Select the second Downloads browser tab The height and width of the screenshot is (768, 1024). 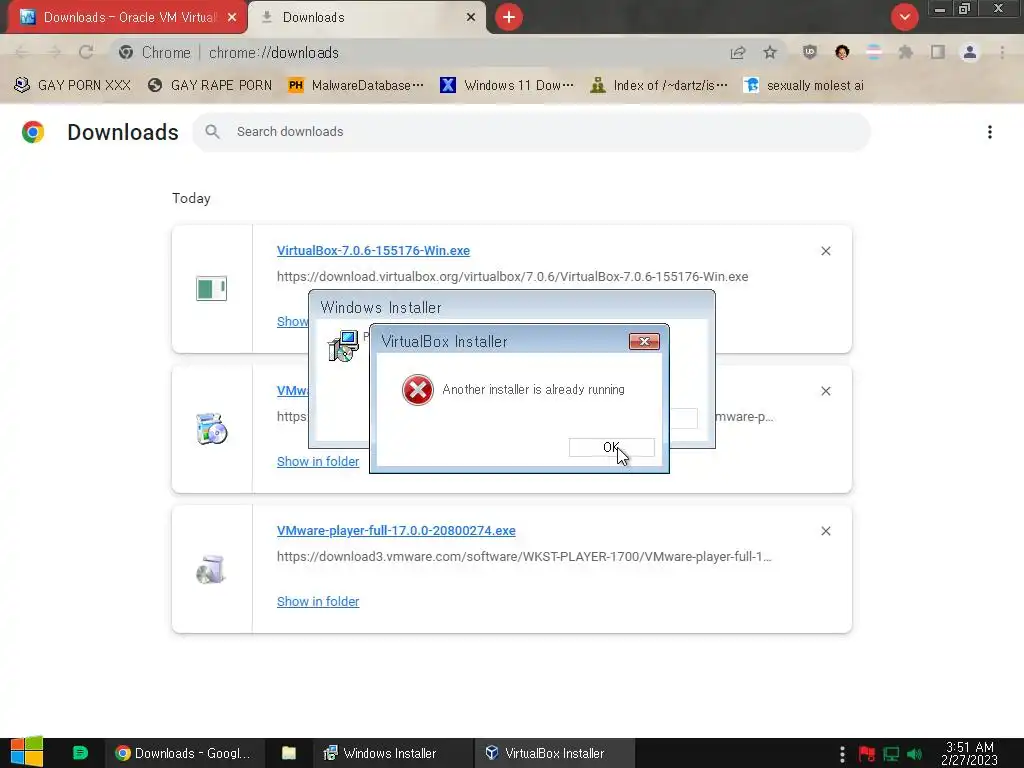[x=366, y=17]
